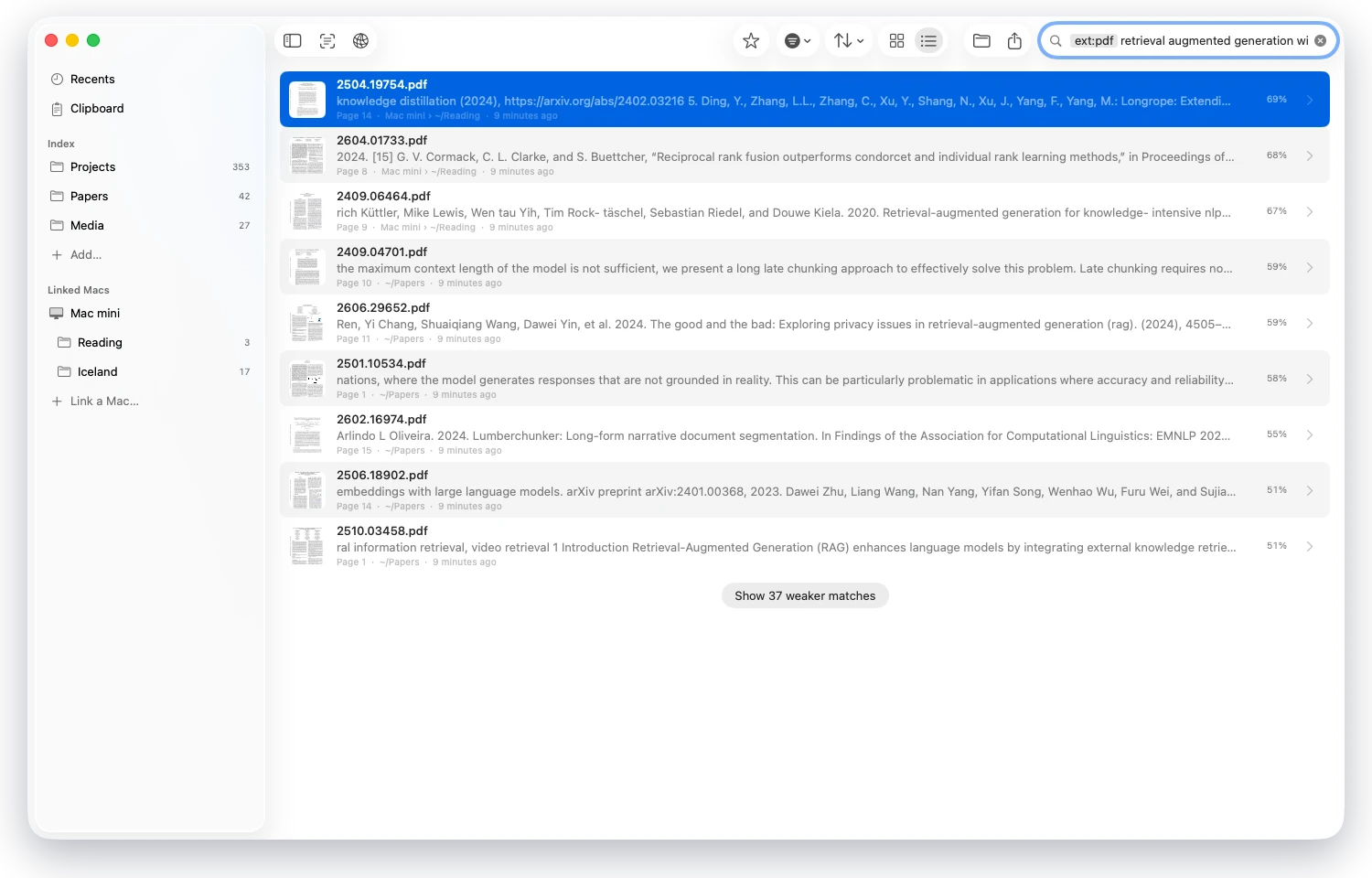Select result 2409.06464.pdf
Image resolution: width=1372 pixels, height=878 pixels.
click(x=805, y=211)
